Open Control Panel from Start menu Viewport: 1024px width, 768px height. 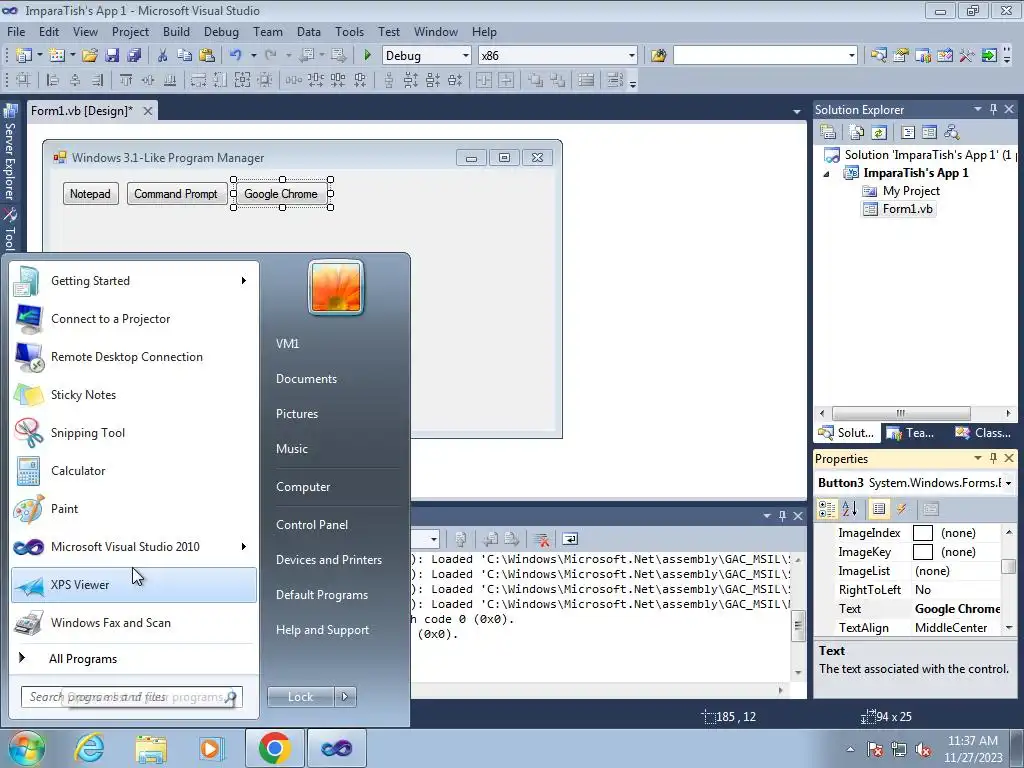[x=312, y=525]
